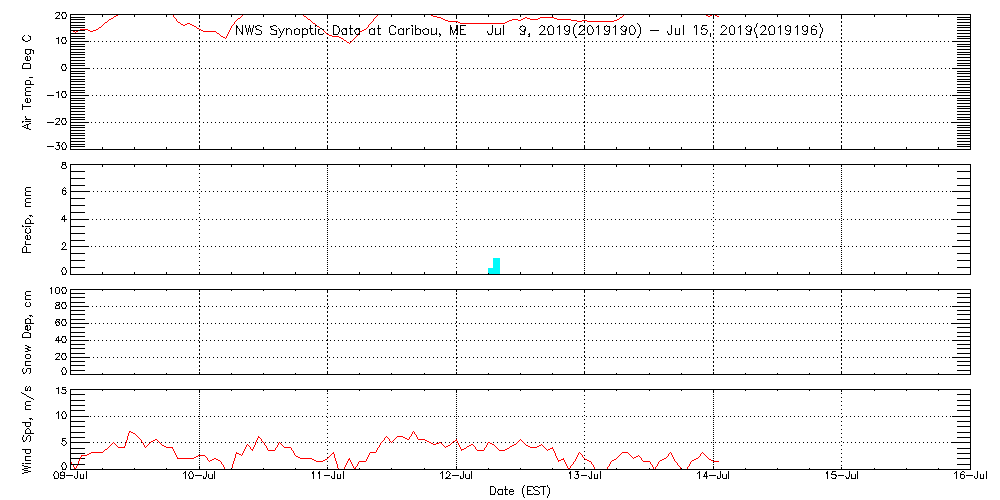The width and height of the screenshot is (1000, 500).
Task: Click the '10' tick on the wind speed axis
Action: (x=61, y=416)
